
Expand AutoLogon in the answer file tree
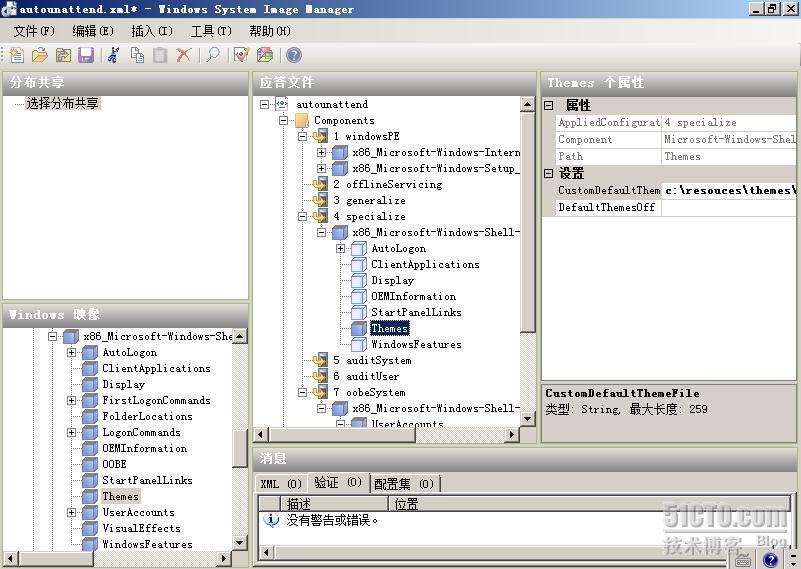(341, 248)
